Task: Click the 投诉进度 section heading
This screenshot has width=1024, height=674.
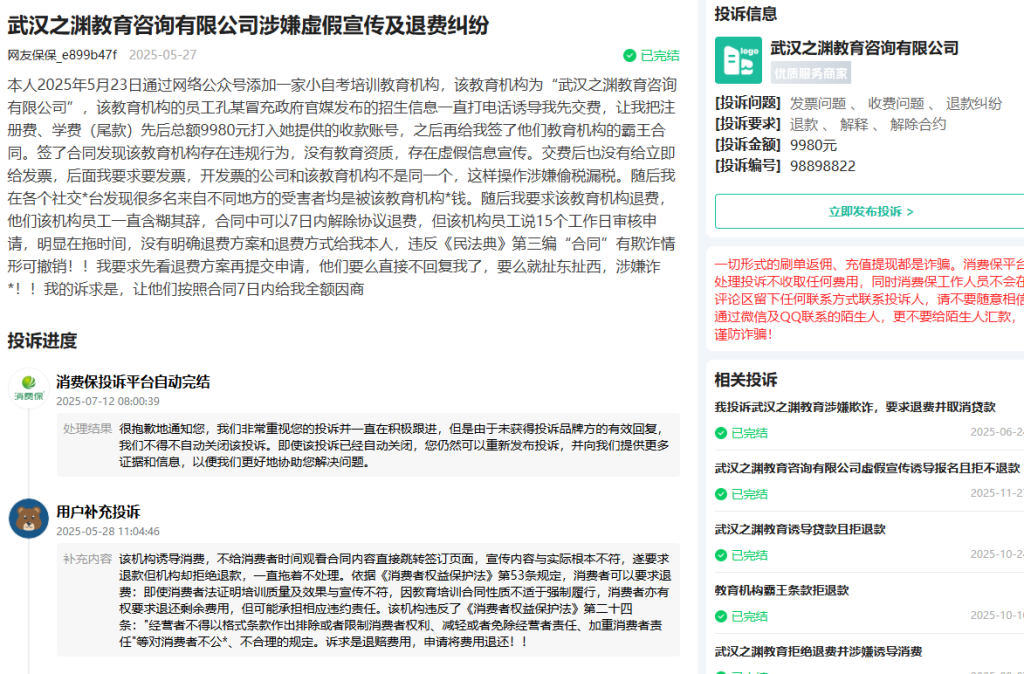Action: coord(42,340)
